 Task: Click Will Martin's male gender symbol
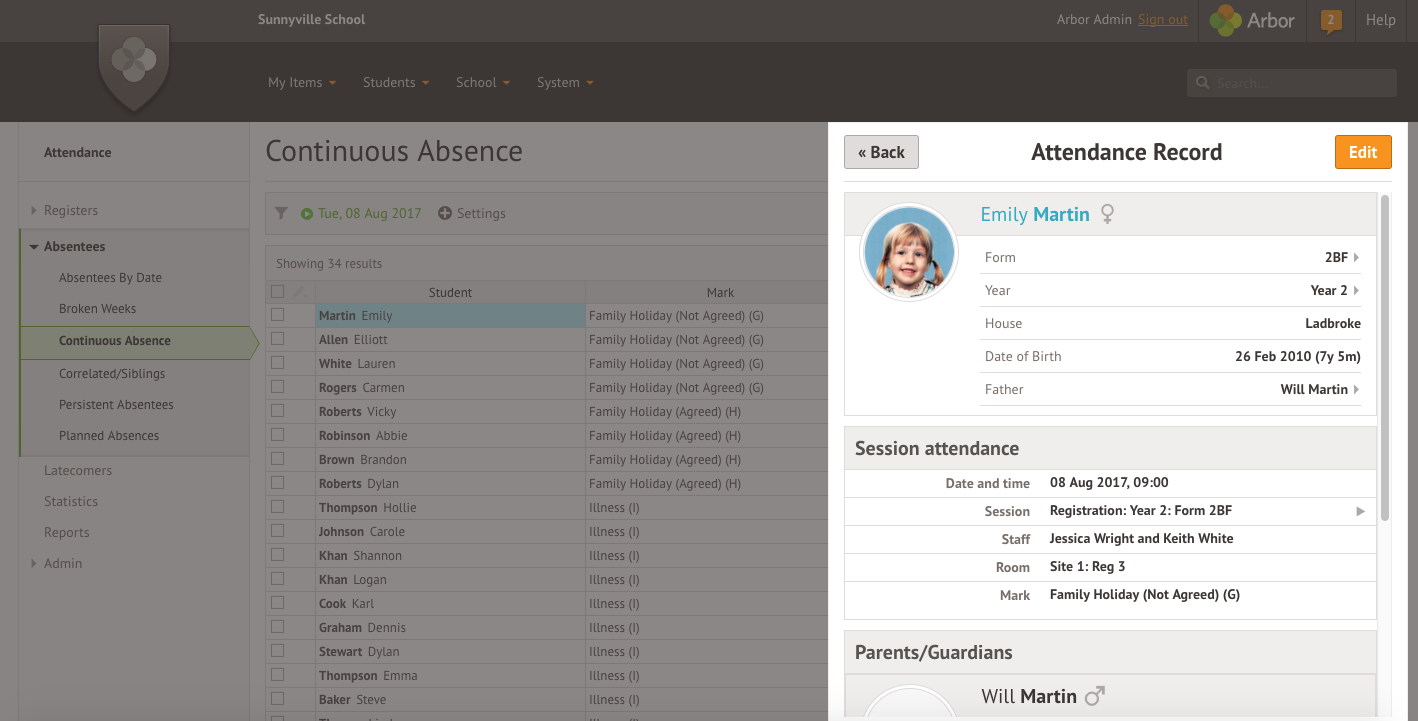point(1095,695)
